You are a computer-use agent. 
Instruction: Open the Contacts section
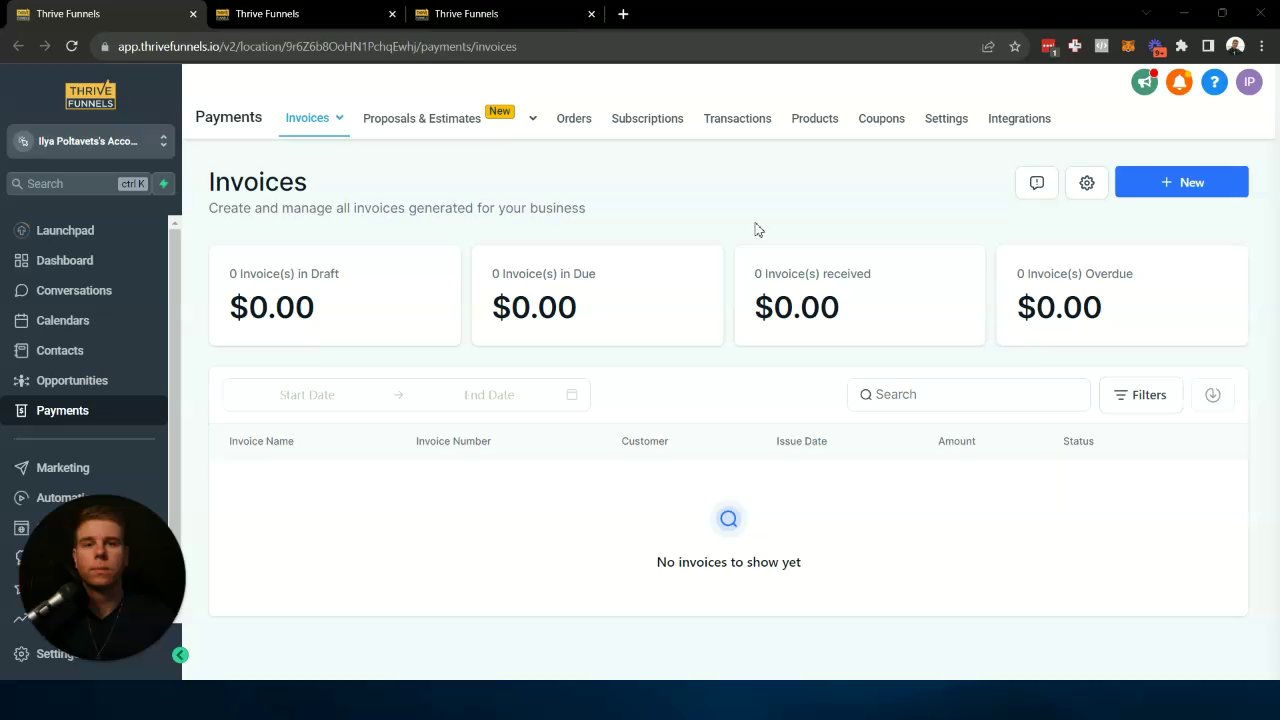pyautogui.click(x=60, y=350)
